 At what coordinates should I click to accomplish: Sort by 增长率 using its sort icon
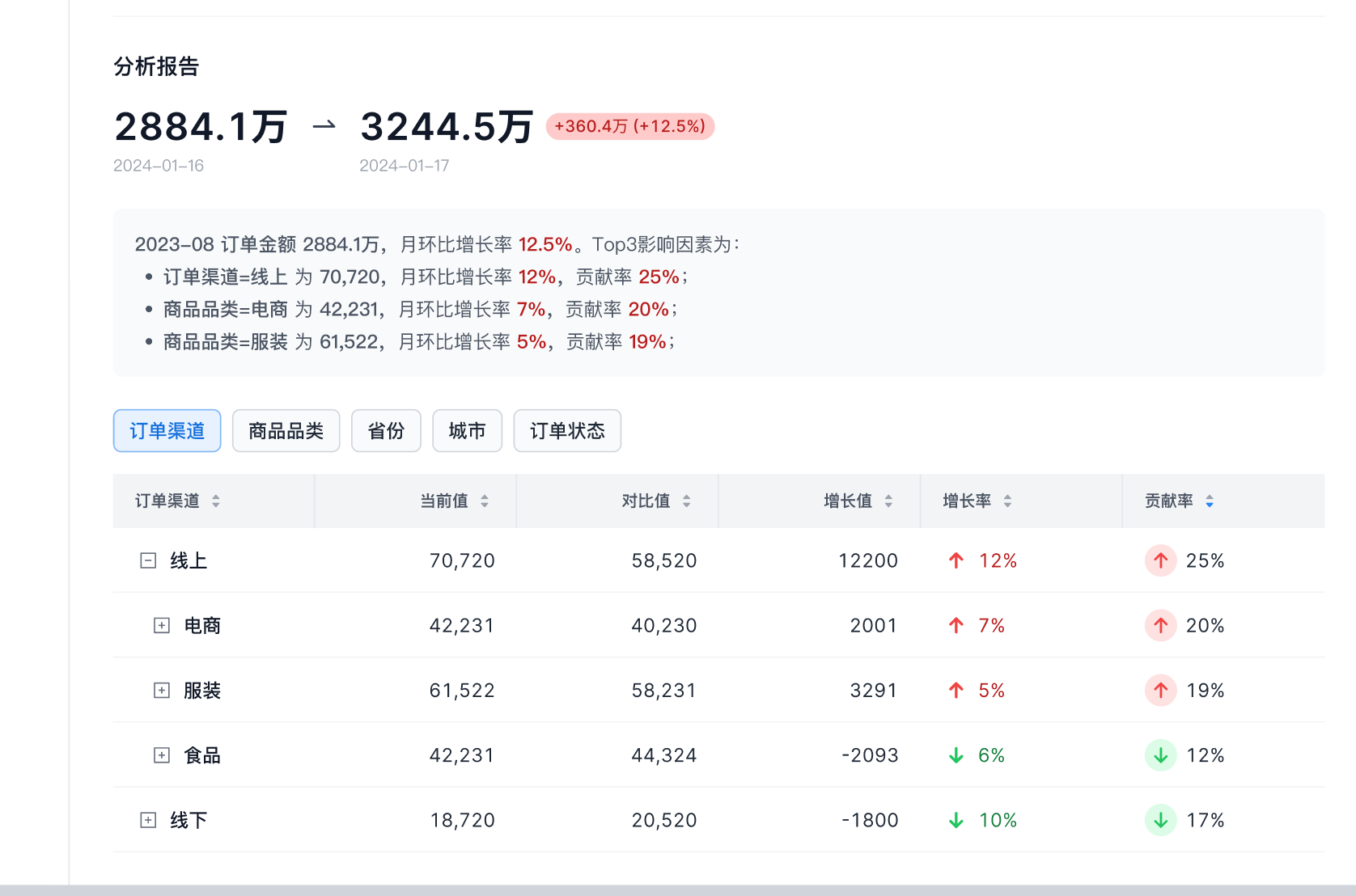(1007, 501)
